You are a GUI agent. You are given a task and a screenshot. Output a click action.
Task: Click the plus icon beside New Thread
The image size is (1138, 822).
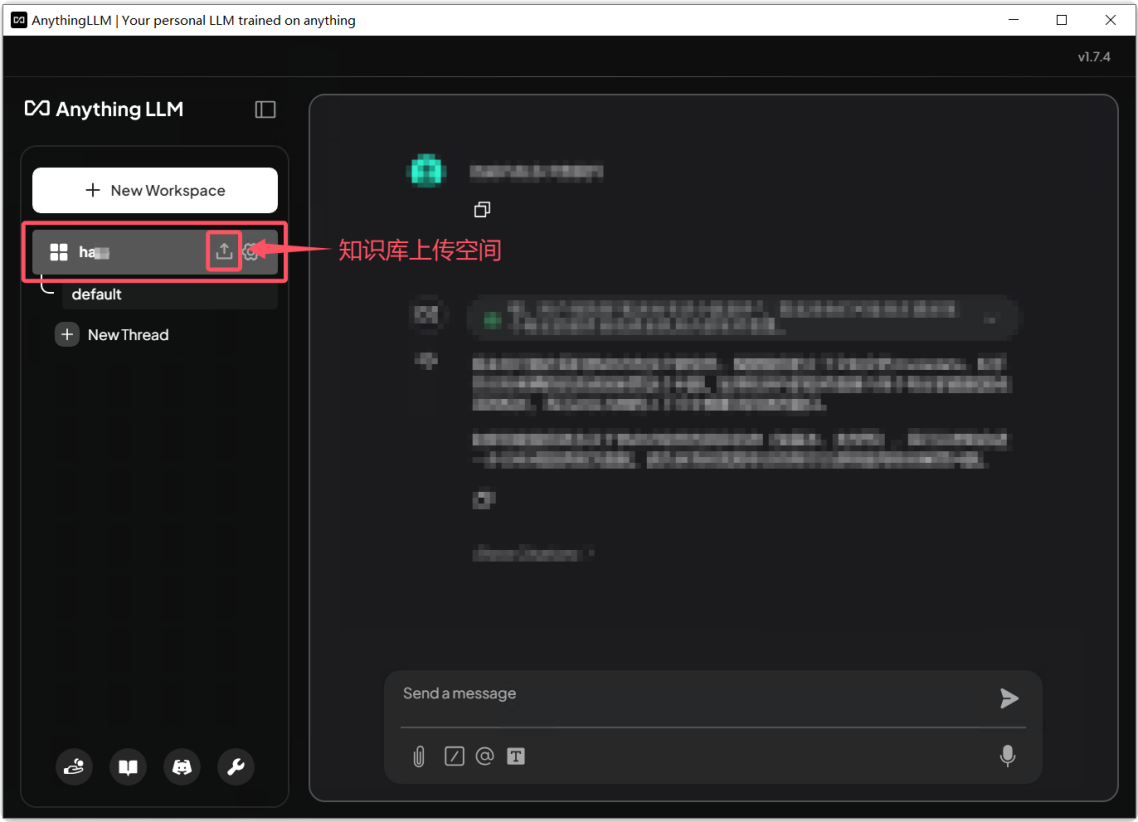point(67,334)
